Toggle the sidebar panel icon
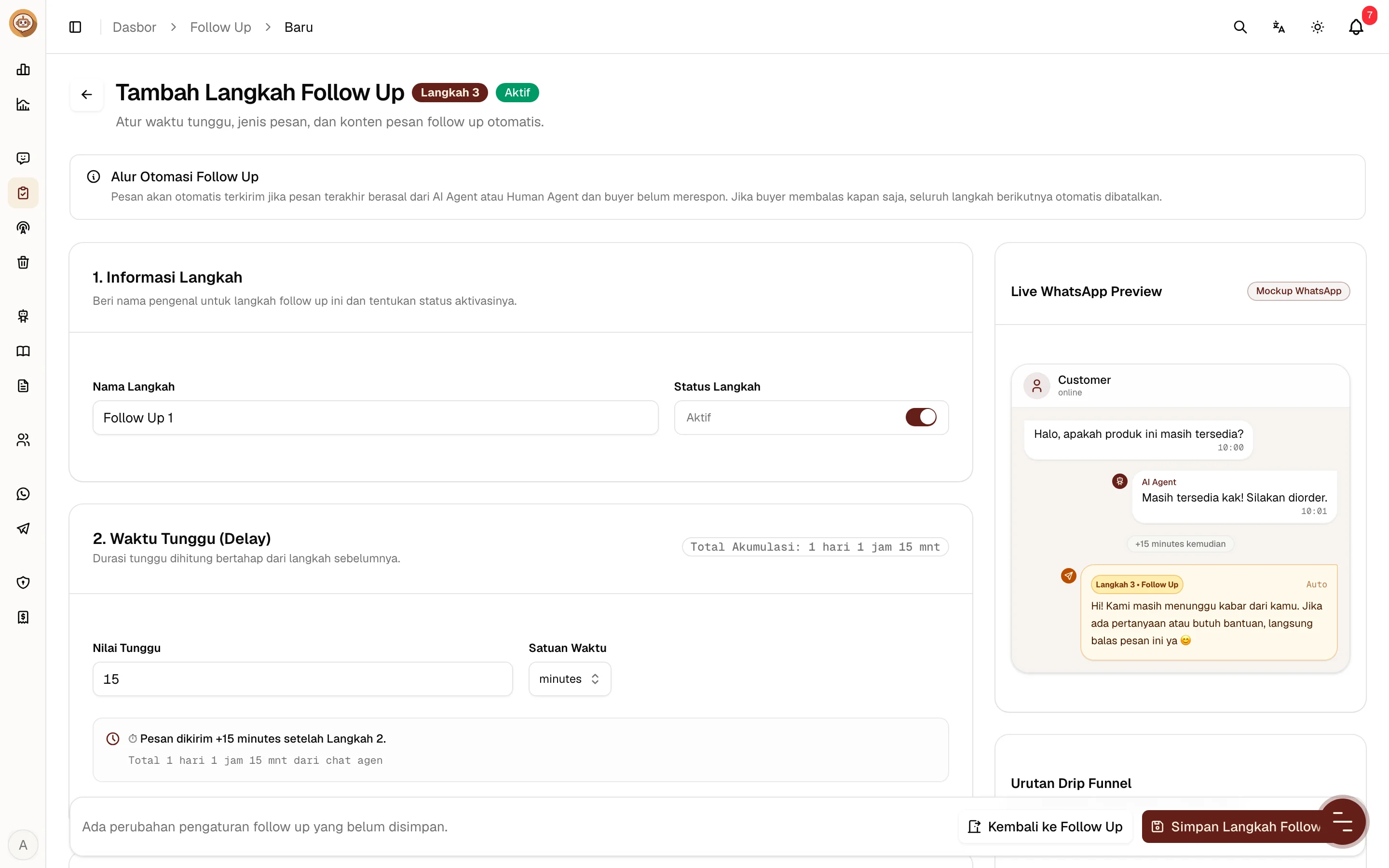 tap(75, 27)
